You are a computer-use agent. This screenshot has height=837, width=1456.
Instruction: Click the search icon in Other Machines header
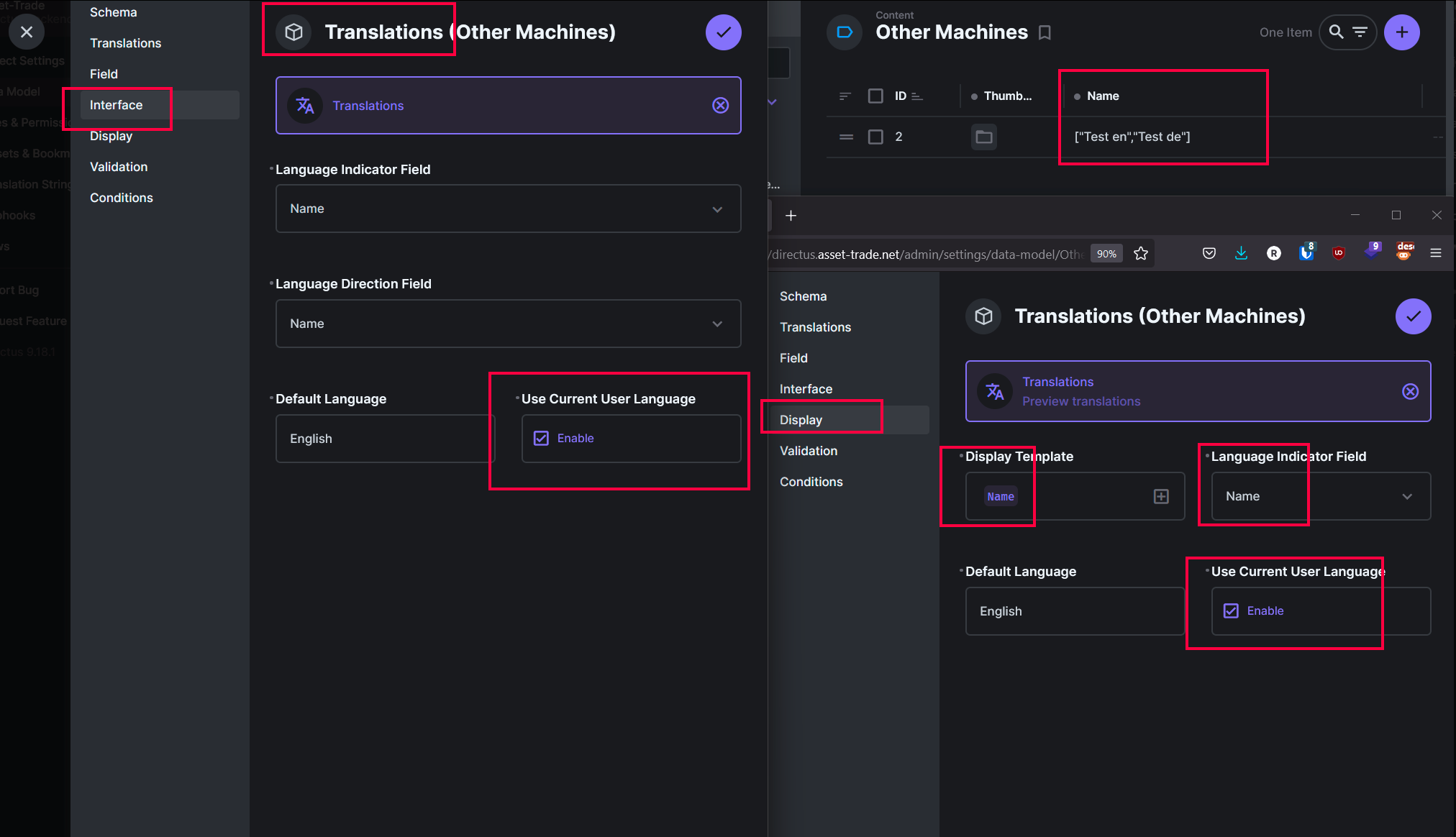(1336, 32)
